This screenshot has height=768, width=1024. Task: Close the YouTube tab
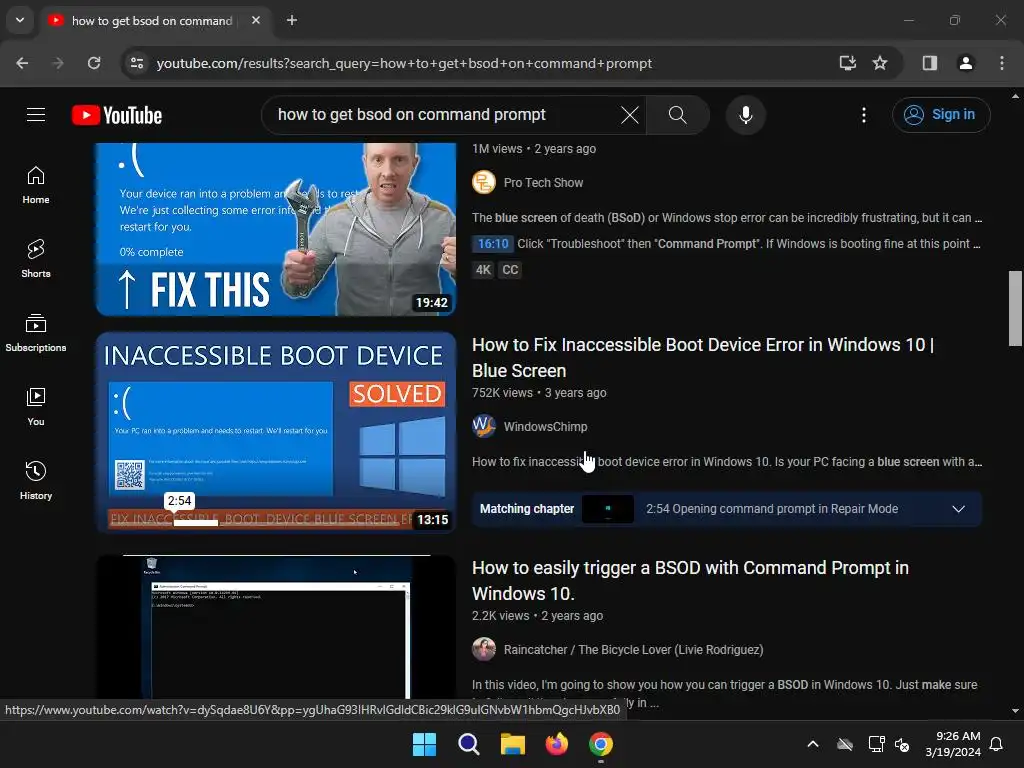click(x=256, y=20)
